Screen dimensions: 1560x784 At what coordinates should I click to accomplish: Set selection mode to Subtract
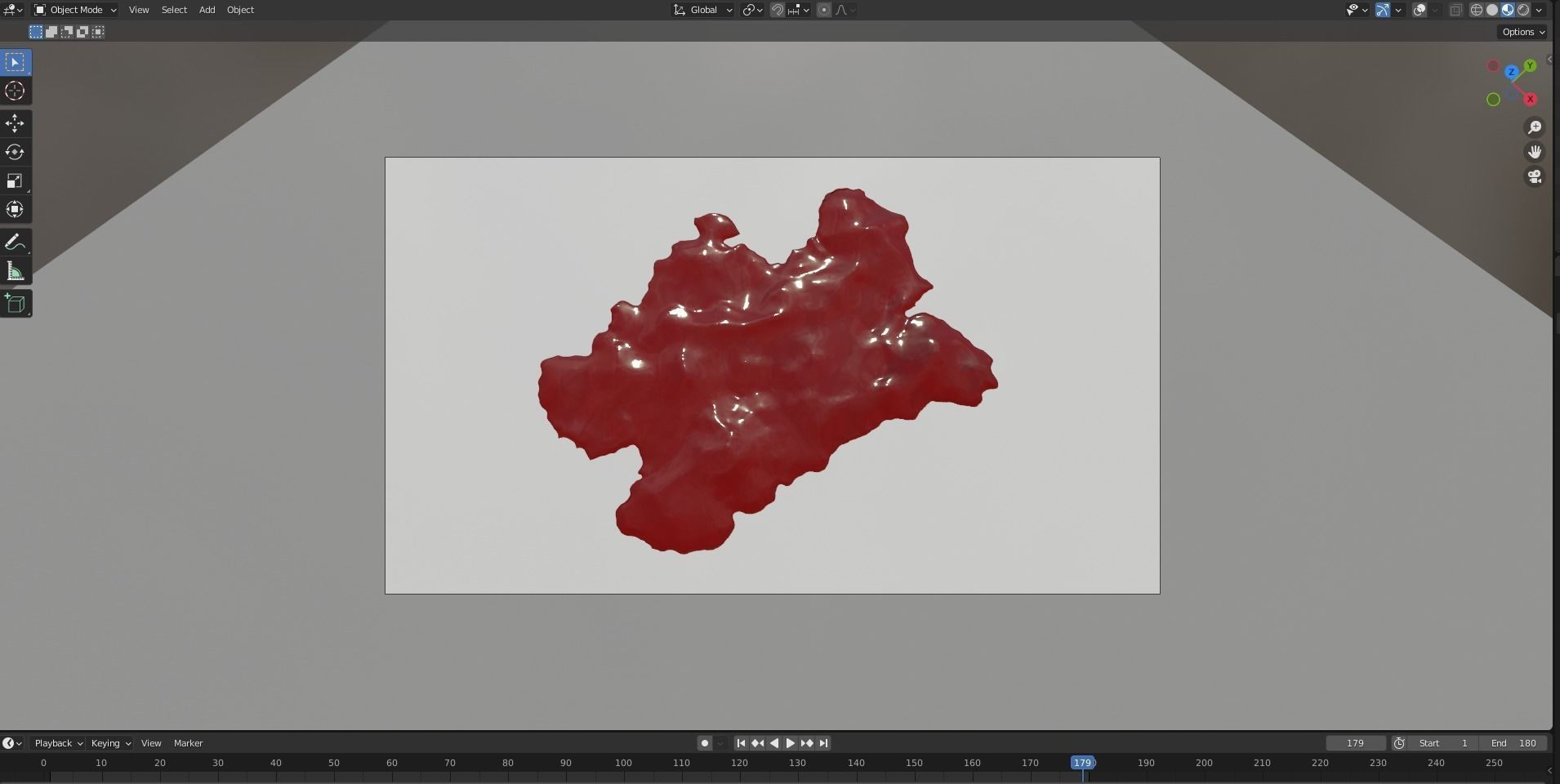pyautogui.click(x=67, y=32)
